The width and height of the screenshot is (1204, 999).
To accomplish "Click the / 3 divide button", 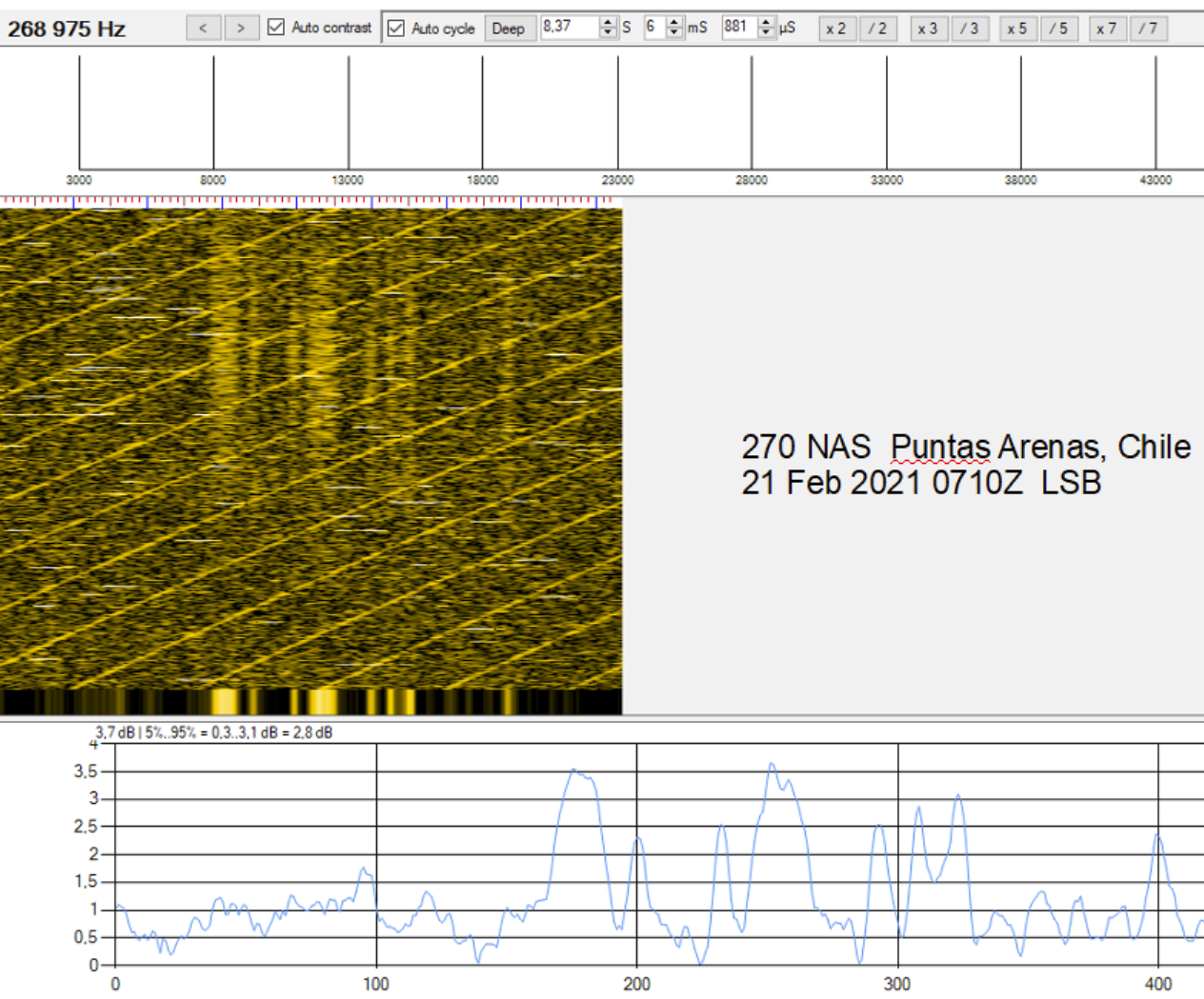I will [x=970, y=29].
